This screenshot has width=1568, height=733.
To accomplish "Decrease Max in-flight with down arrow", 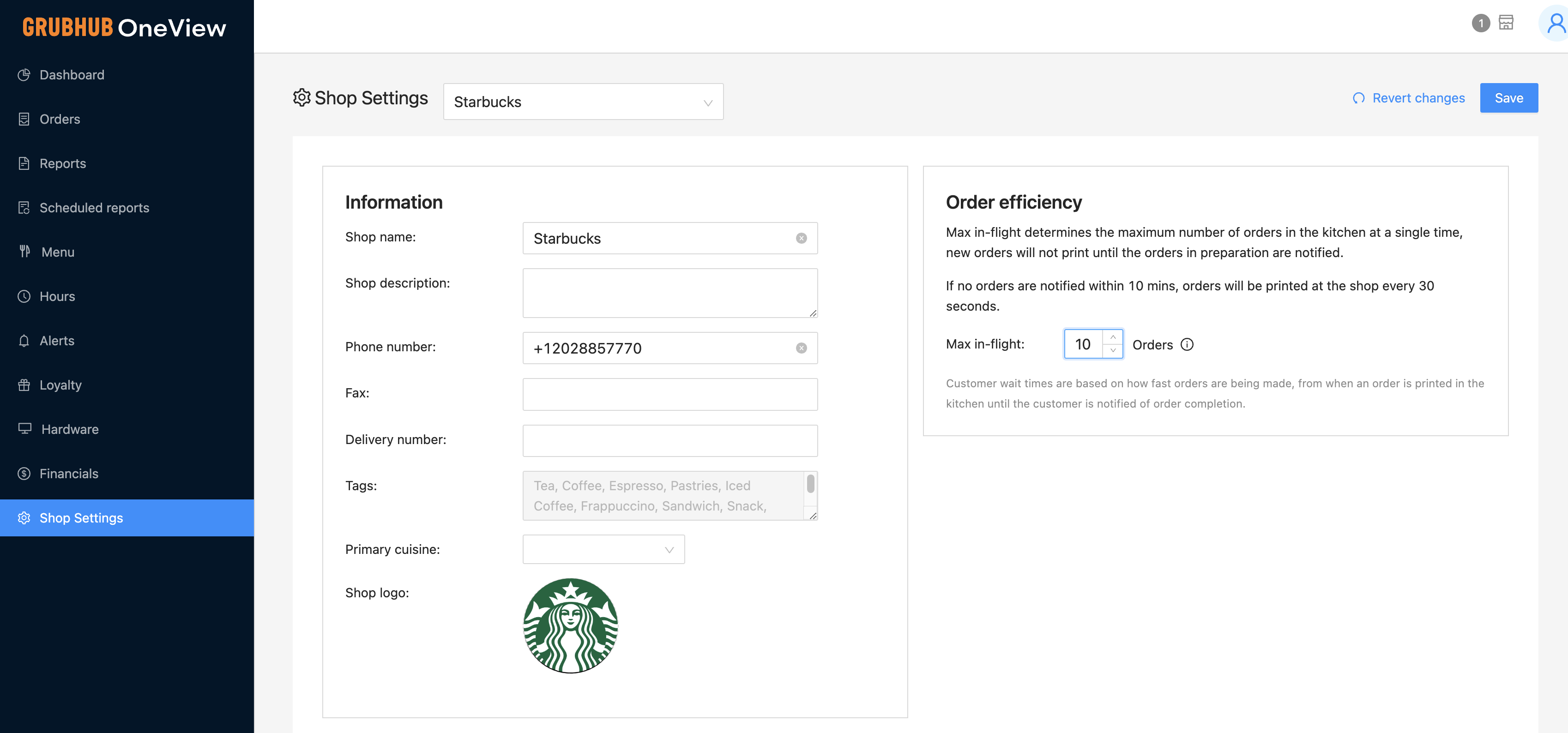I will pos(1113,351).
